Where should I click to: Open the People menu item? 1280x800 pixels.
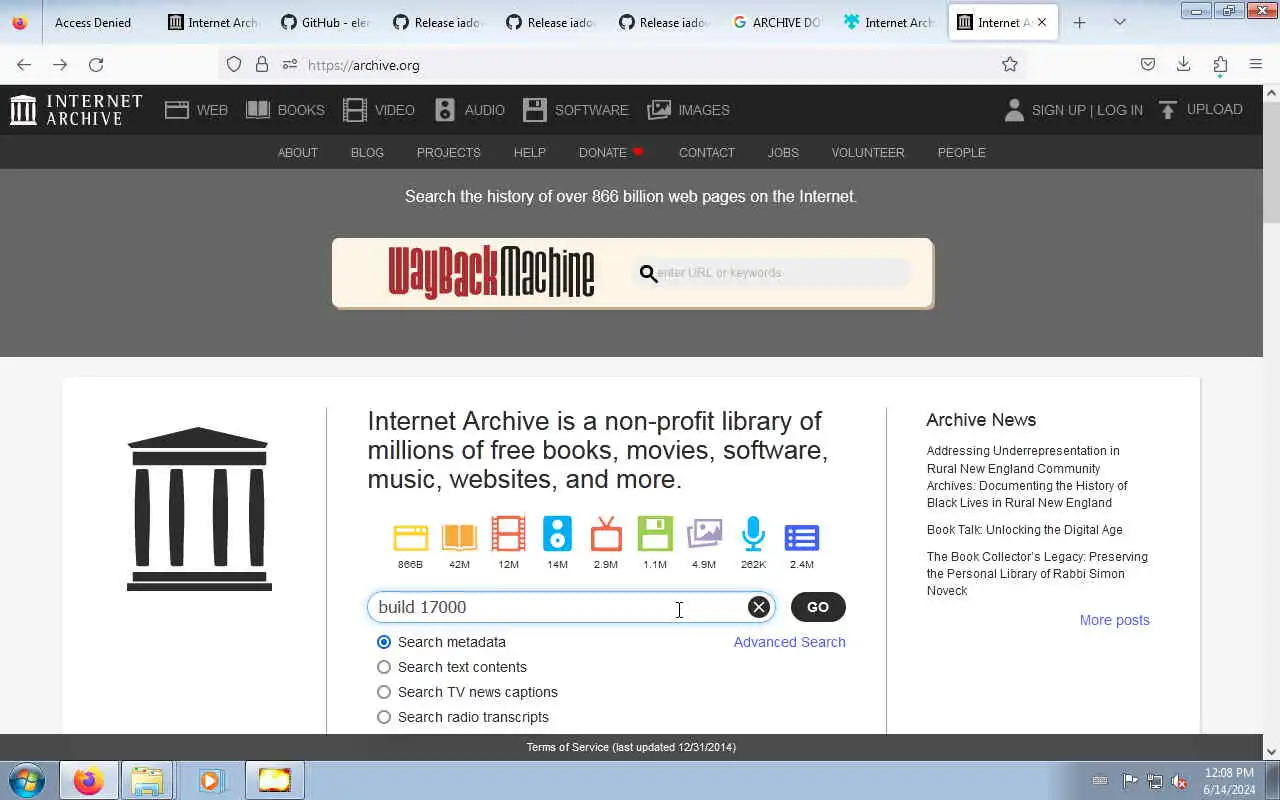(962, 153)
